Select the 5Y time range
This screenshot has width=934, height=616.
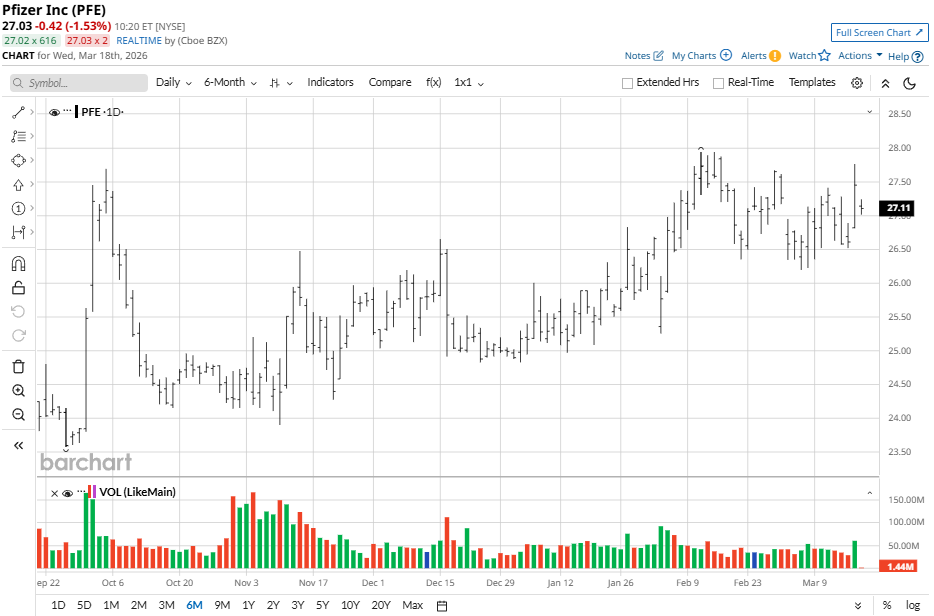[322, 605]
